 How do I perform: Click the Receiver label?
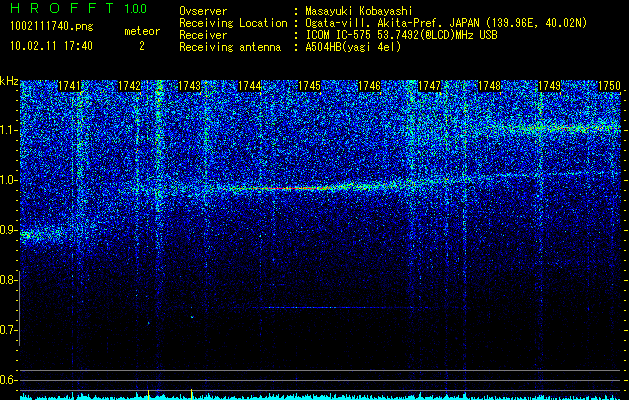[x=203, y=35]
